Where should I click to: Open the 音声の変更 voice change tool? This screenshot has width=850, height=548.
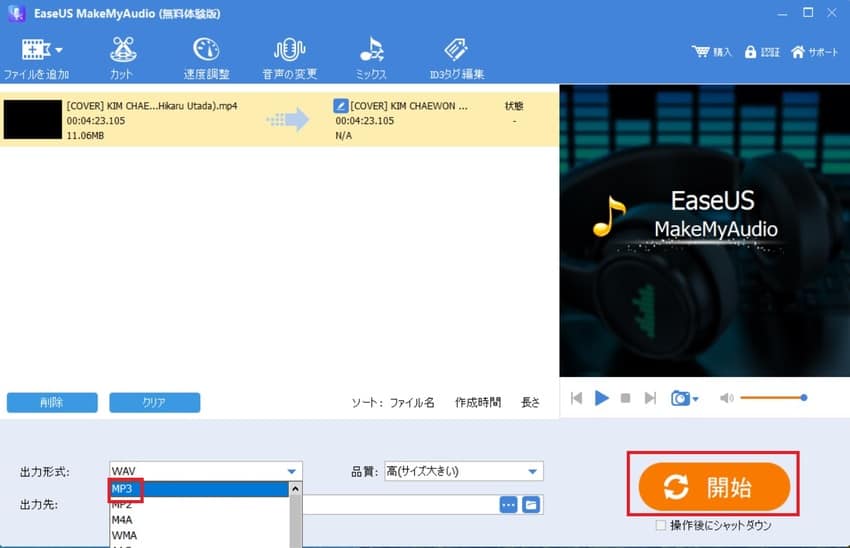289,59
